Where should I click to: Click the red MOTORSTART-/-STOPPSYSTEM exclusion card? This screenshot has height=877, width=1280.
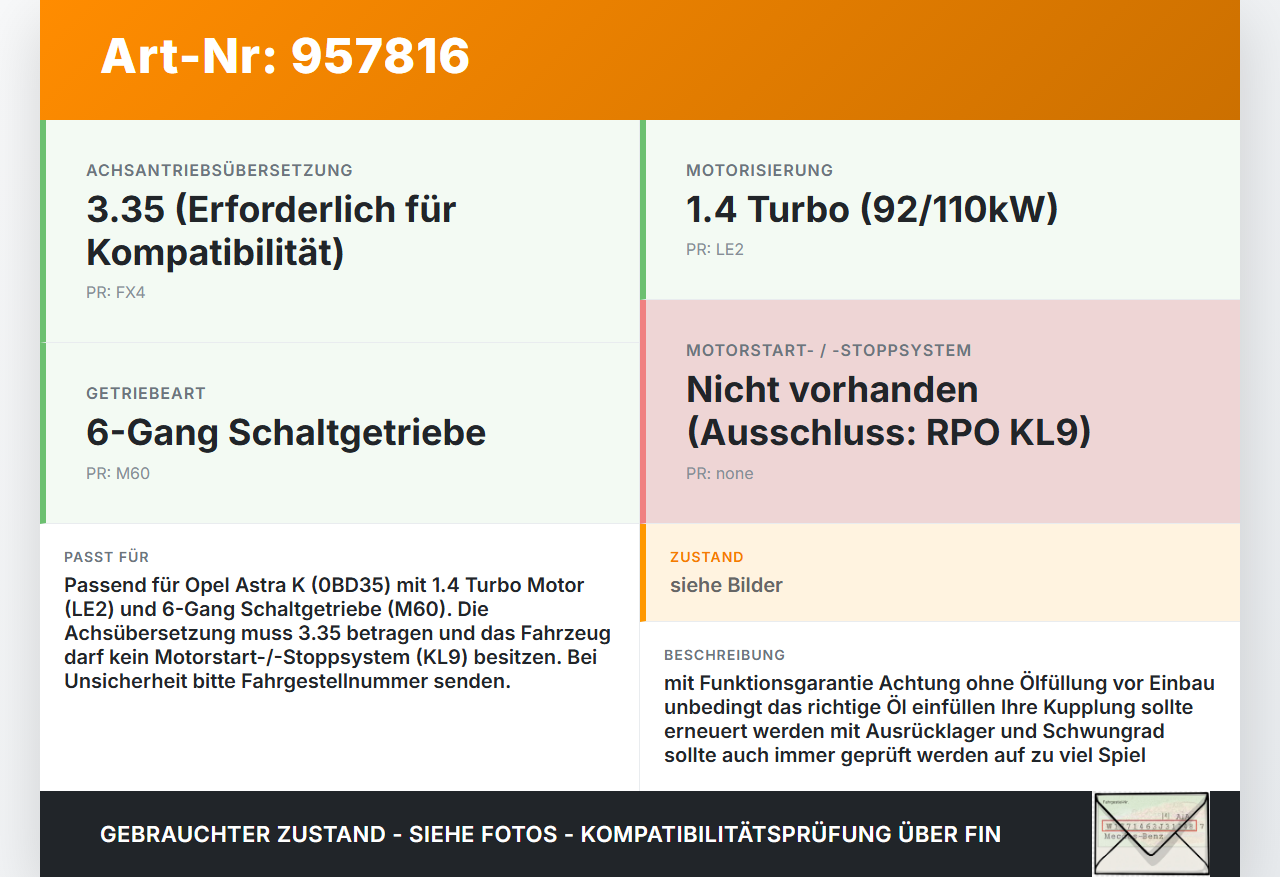[x=940, y=410]
